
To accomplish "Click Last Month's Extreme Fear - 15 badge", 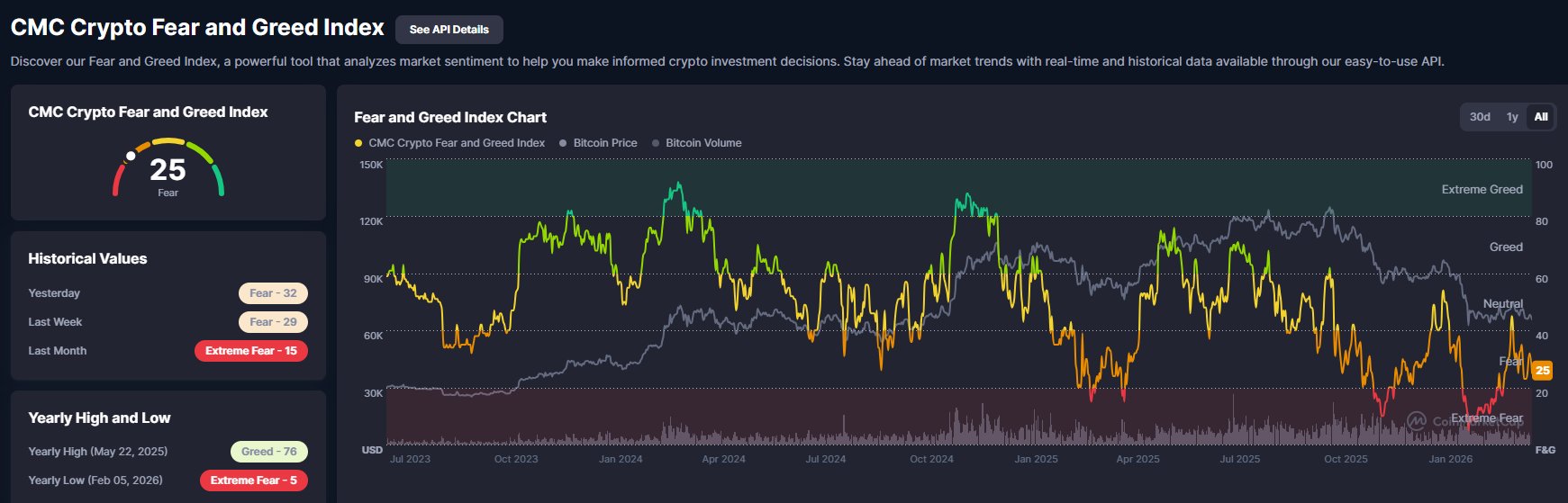I will 250,351.
